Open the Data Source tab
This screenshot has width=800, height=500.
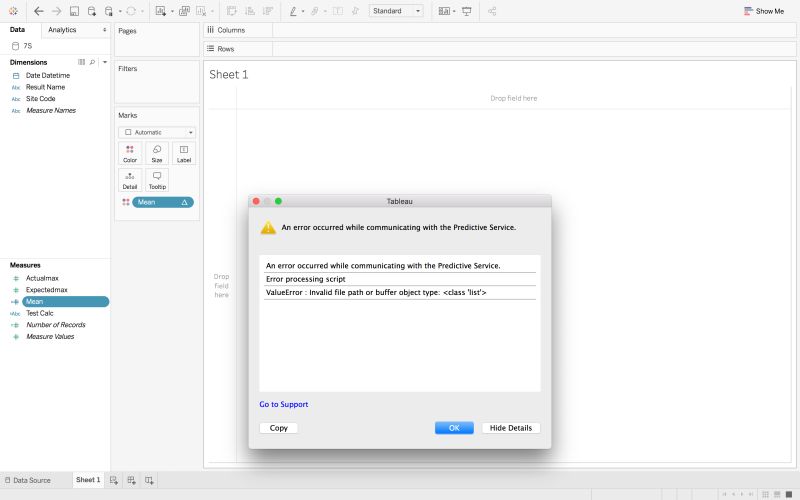(x=28, y=480)
